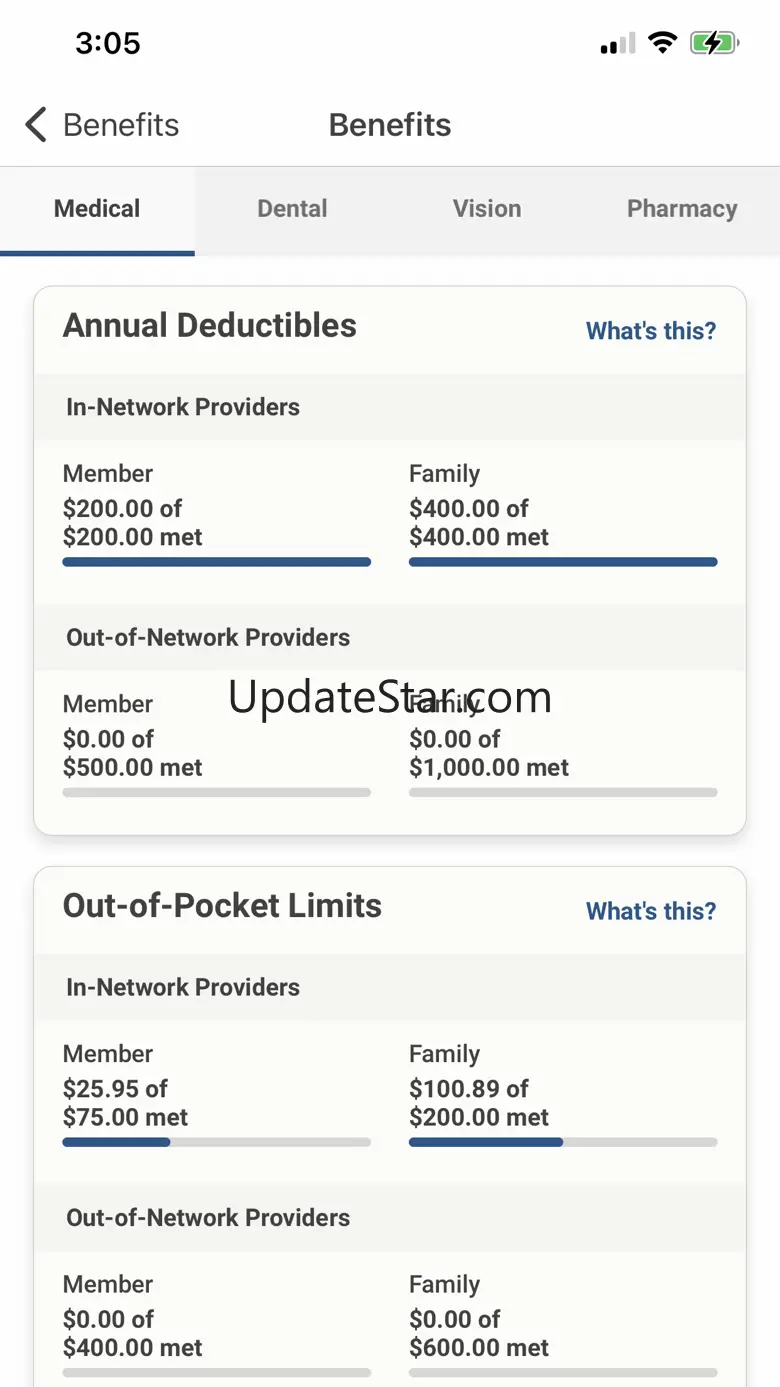Tap the back chevron arrow icon

tap(36, 125)
